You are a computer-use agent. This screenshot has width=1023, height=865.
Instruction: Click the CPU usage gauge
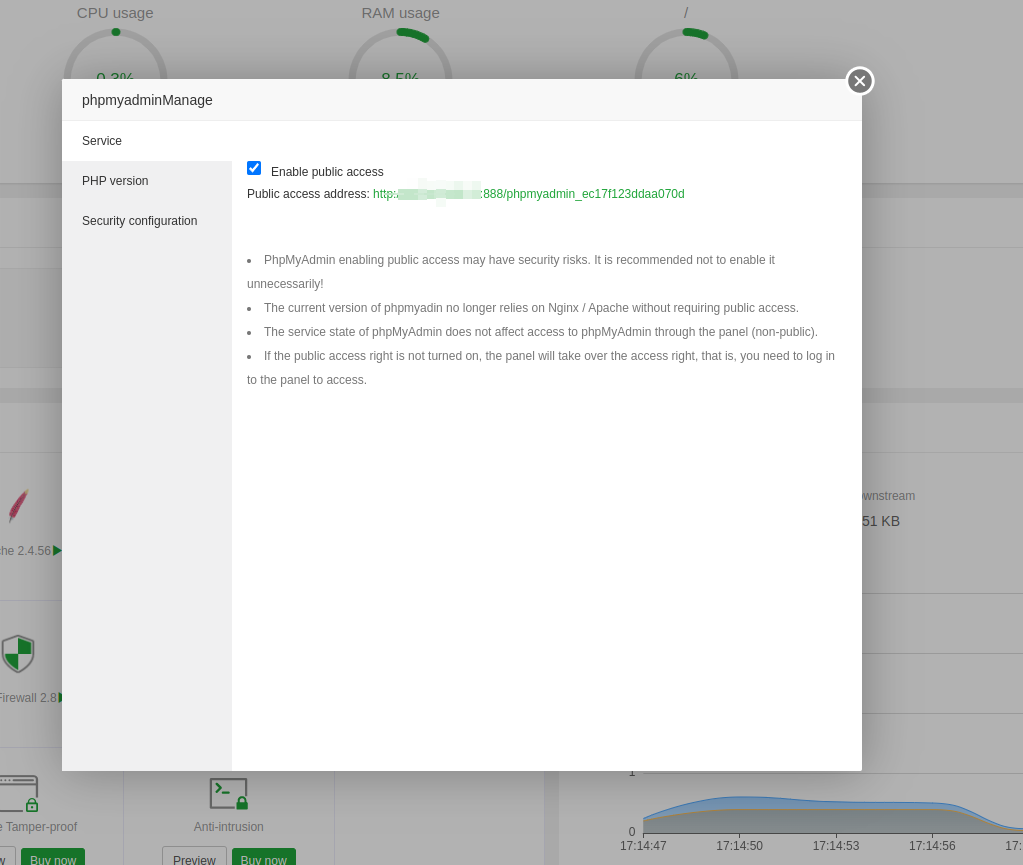click(115, 53)
